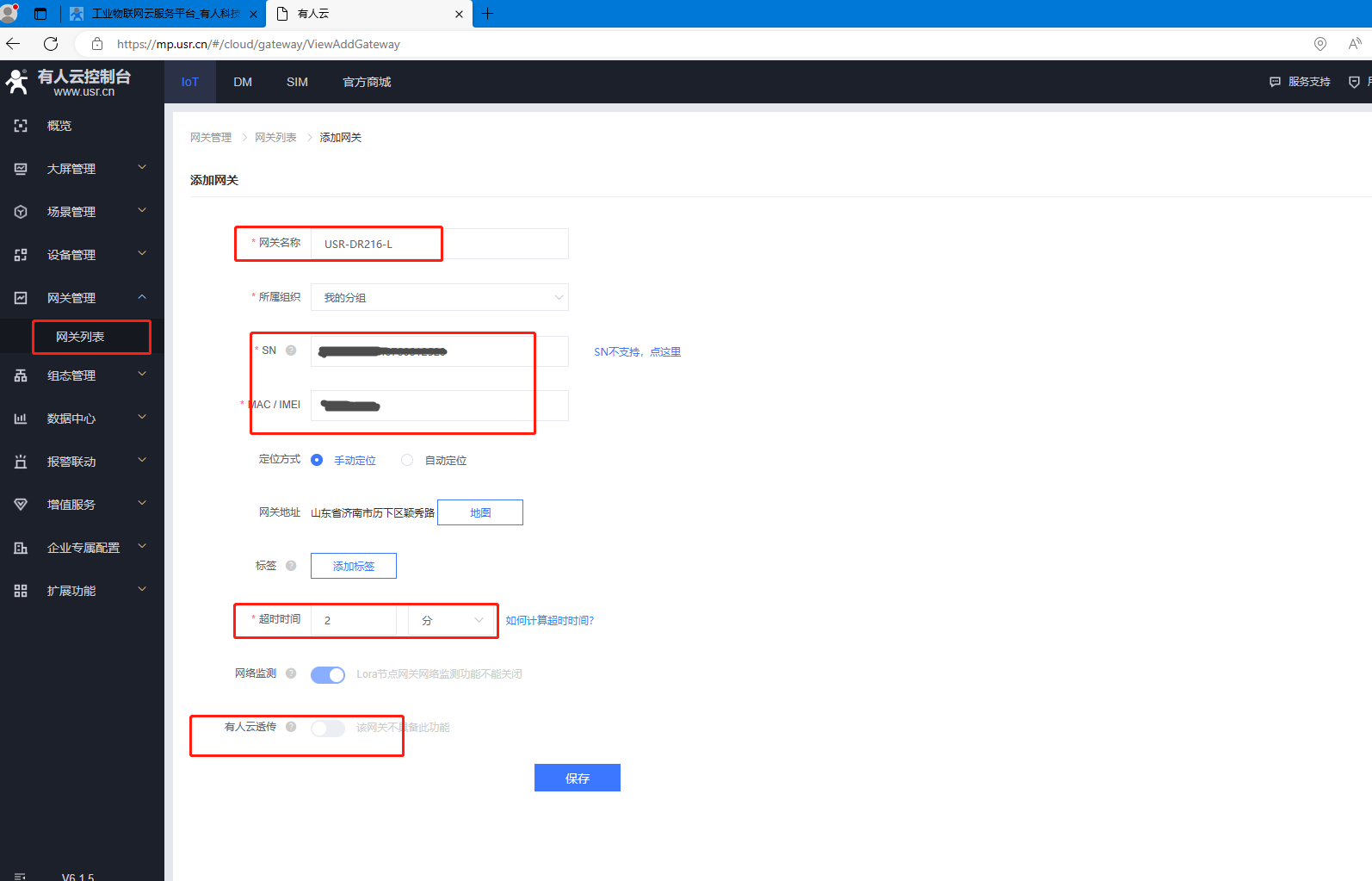
Task: Switch to the SIM top tab
Action: coord(297,82)
